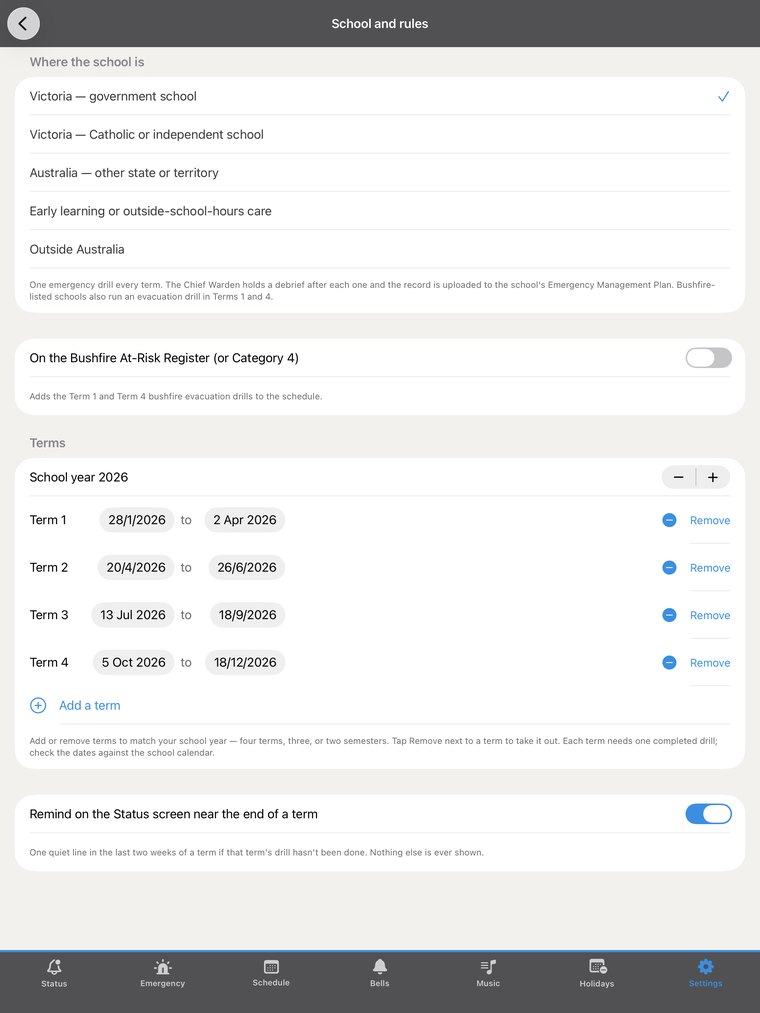Select the Outside Australia option
Screen dimensions: 760x1013
pyautogui.click(x=380, y=249)
